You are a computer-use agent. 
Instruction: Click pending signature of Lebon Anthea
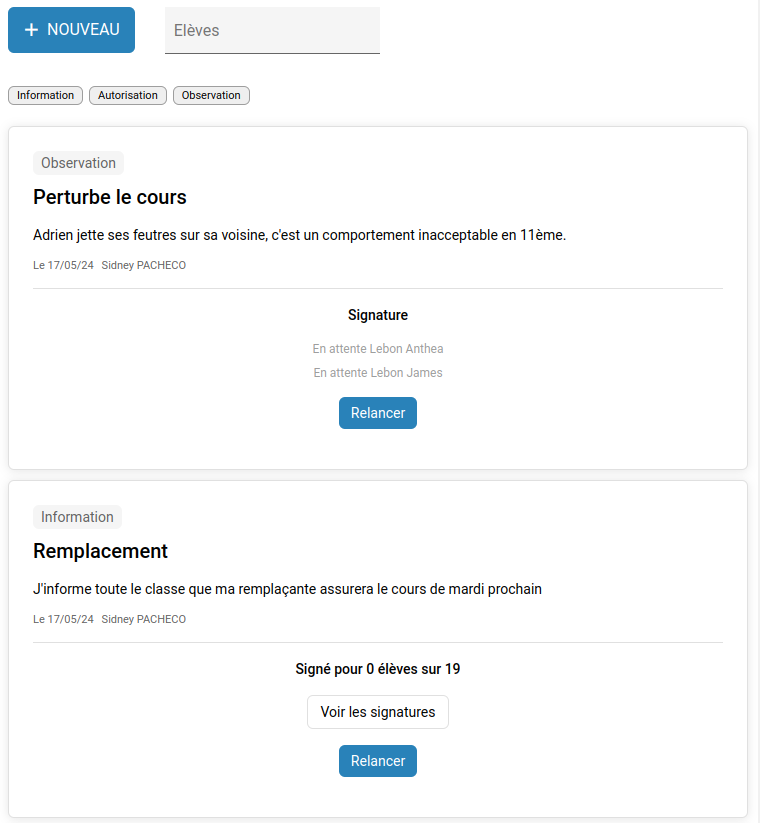(378, 349)
